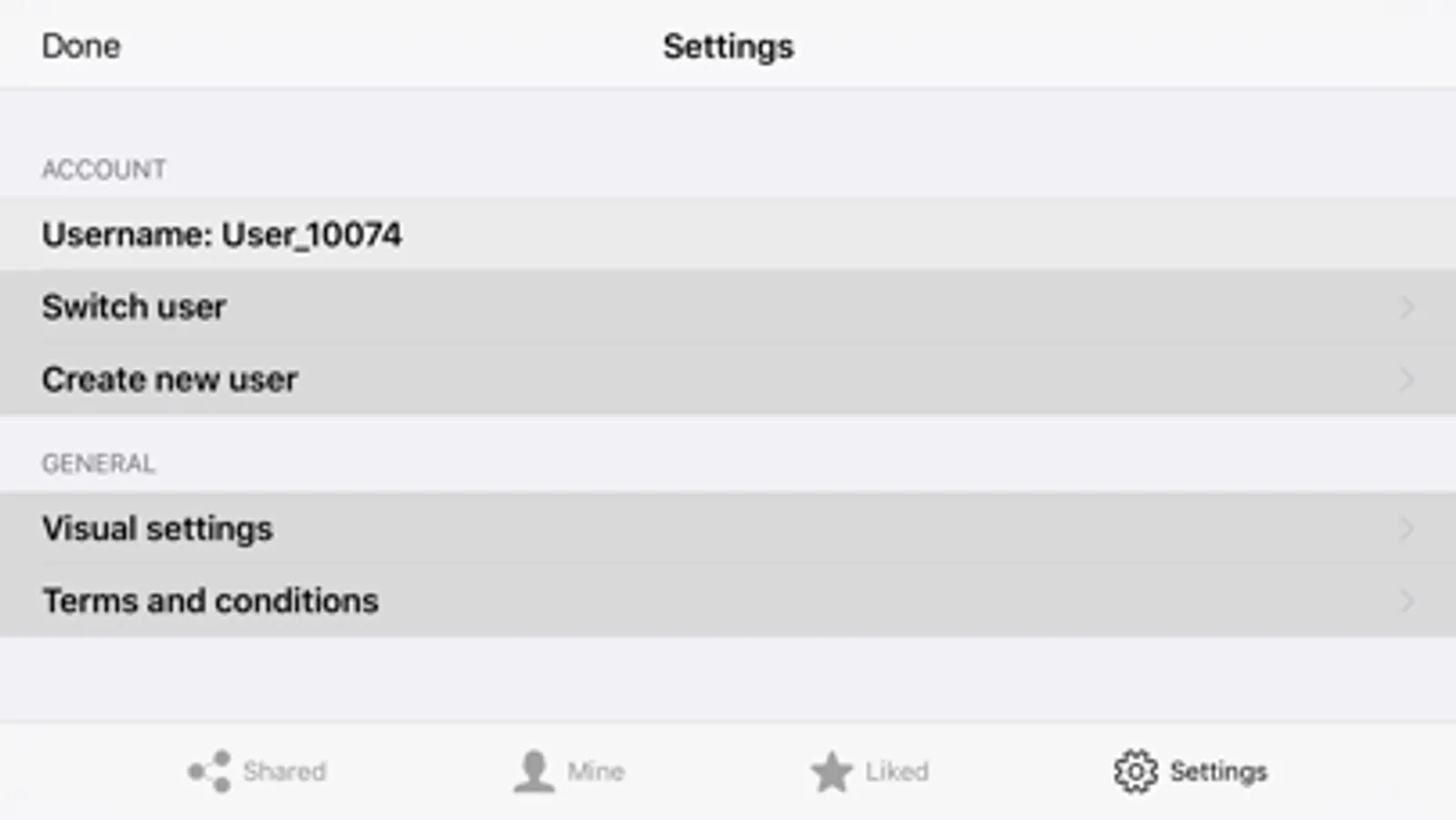
Task: Tap the Shared share-nodes icon
Action: pos(209,771)
